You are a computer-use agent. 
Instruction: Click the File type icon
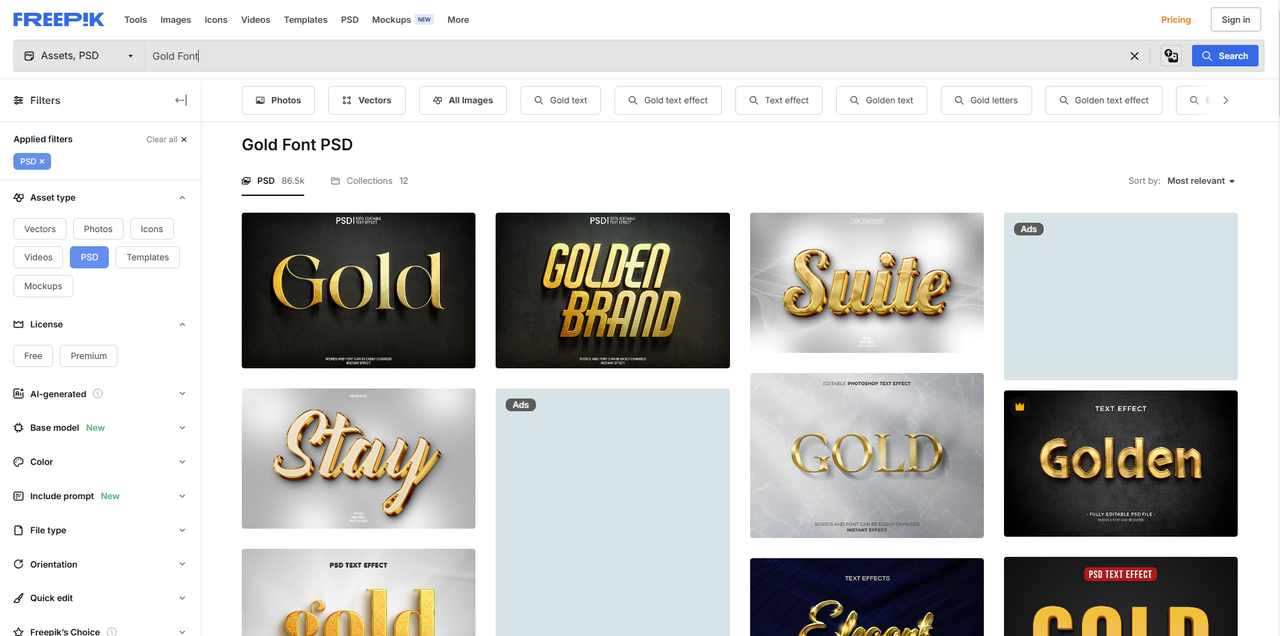pyautogui.click(x=19, y=530)
